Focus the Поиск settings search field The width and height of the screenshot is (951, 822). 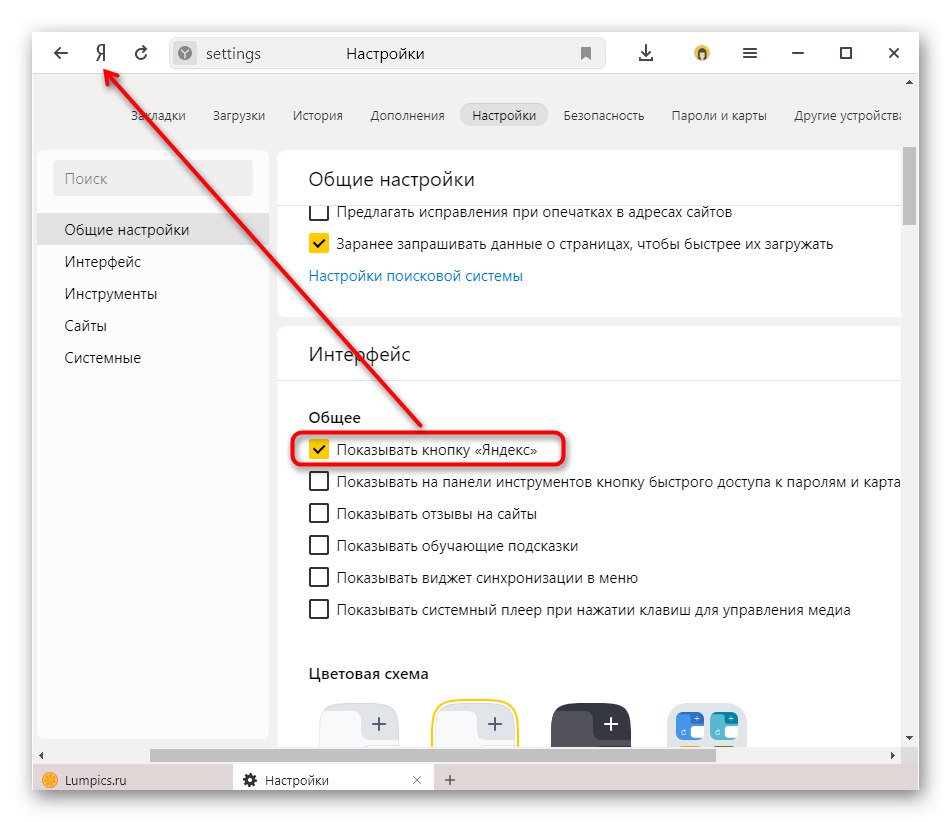pos(153,178)
